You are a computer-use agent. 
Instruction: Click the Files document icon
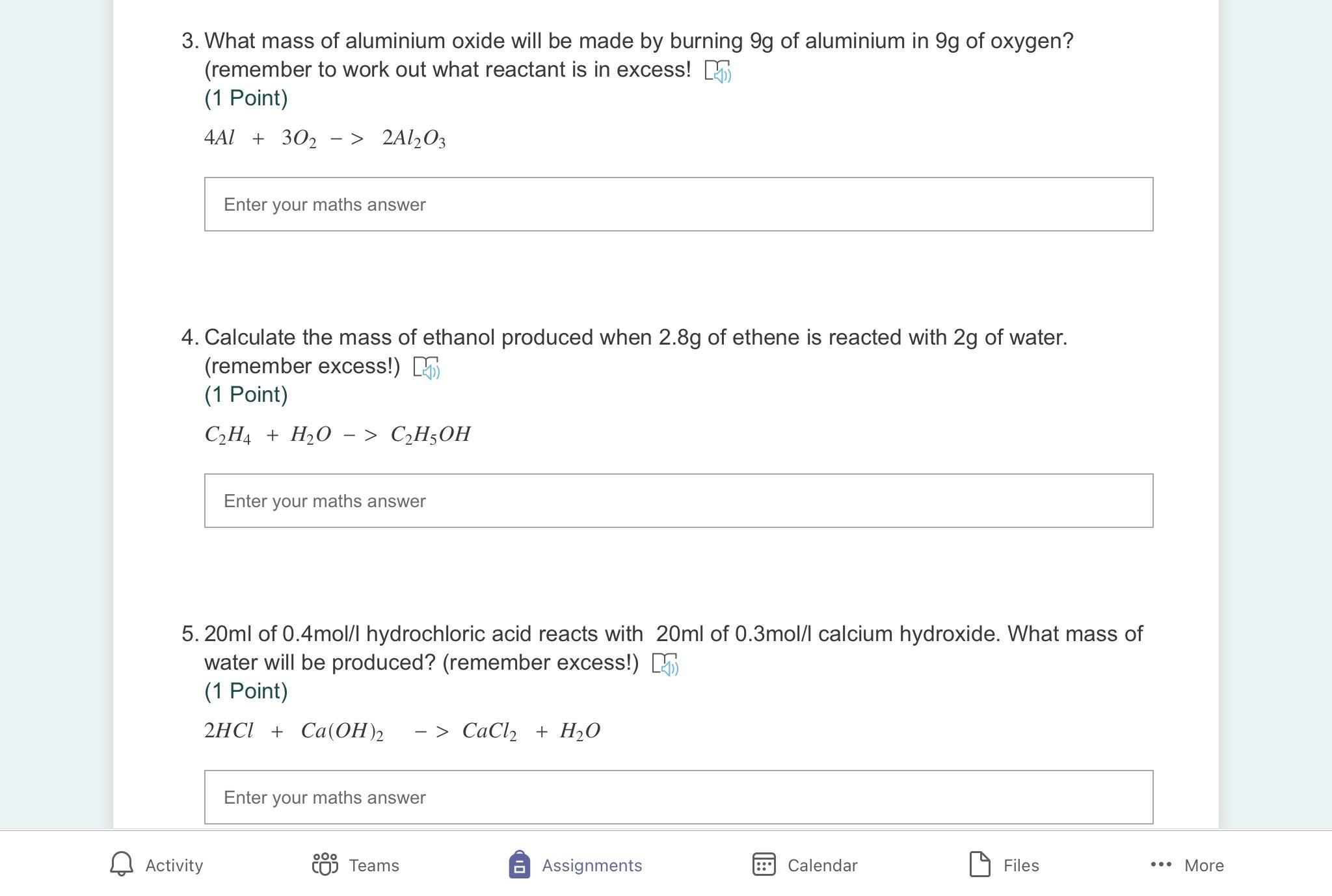979,865
